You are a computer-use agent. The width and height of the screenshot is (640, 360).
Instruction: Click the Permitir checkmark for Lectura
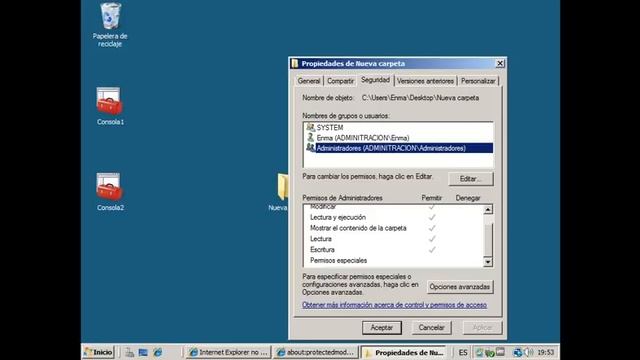pos(432,239)
